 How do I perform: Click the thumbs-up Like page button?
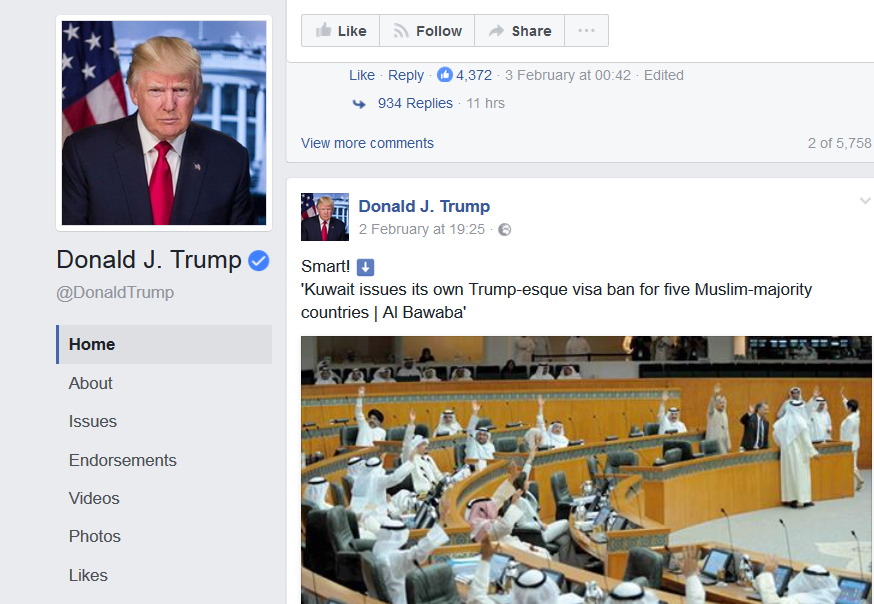pyautogui.click(x=341, y=31)
